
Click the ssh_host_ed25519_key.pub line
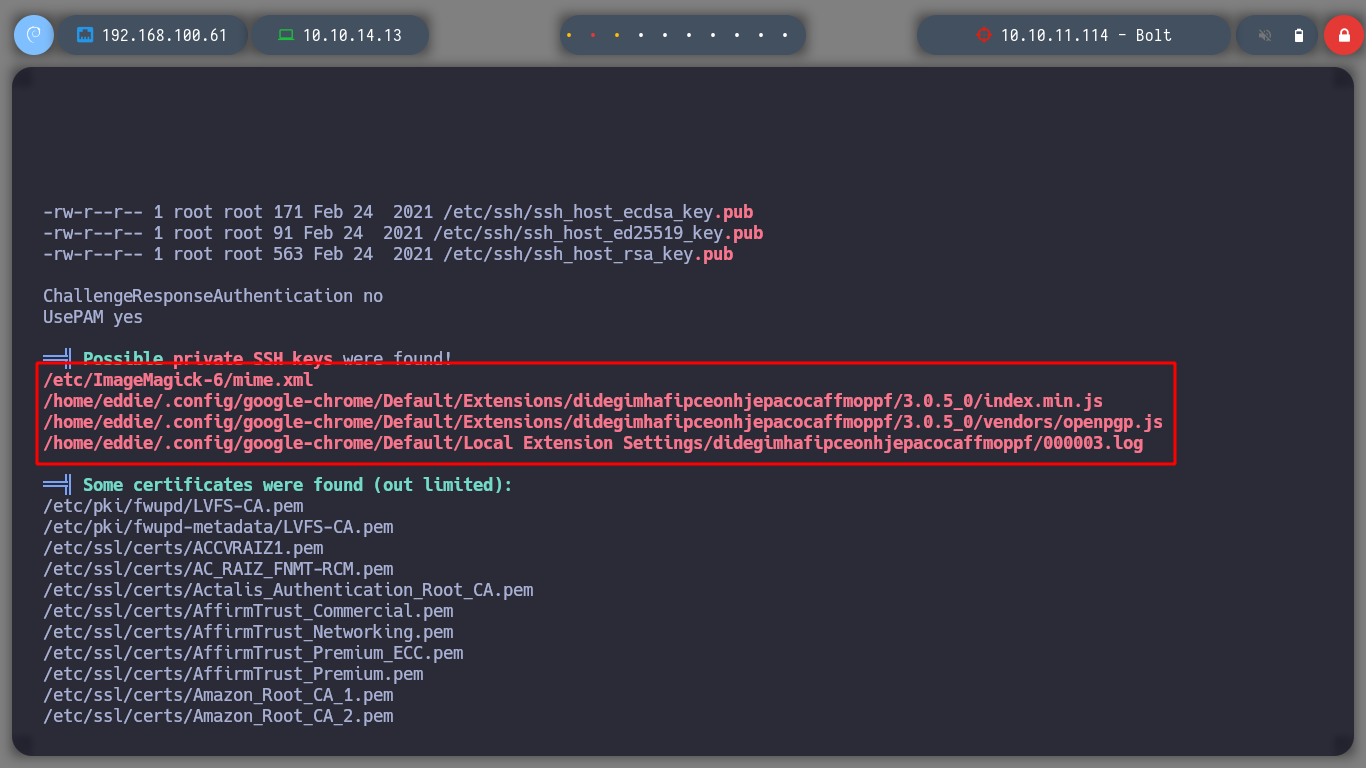pos(403,233)
